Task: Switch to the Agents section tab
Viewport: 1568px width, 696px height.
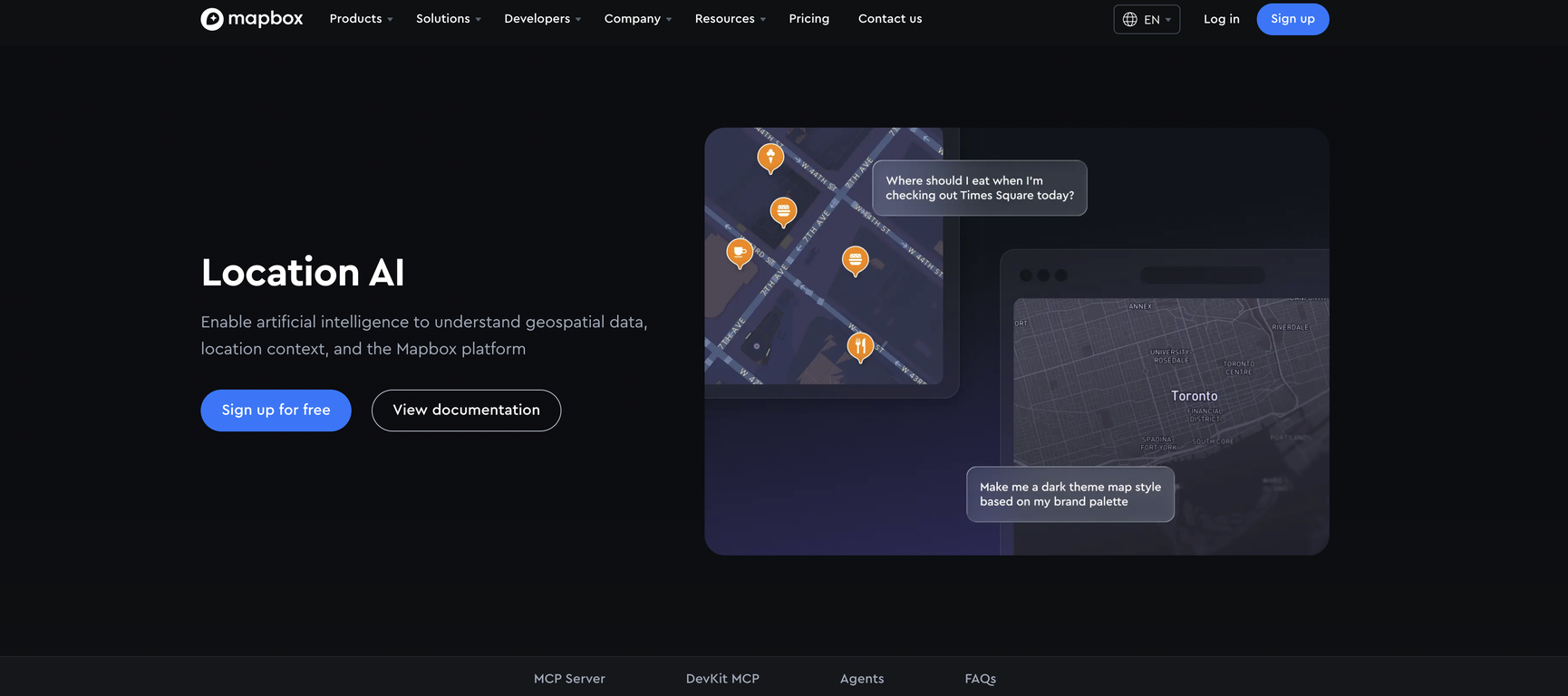Action: click(x=862, y=679)
